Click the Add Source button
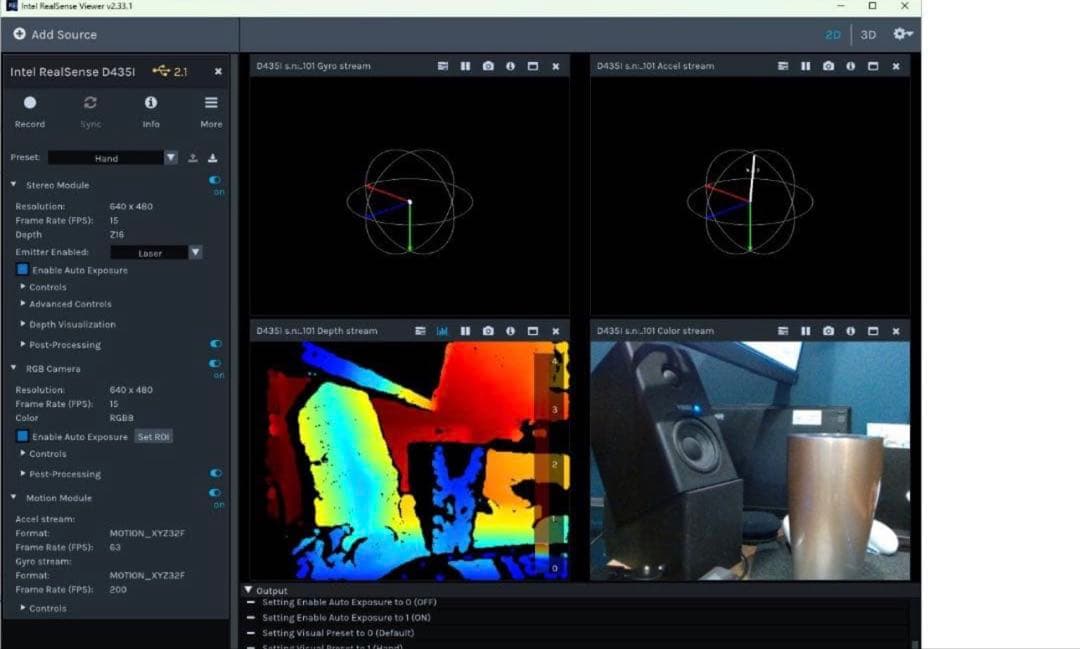Image resolution: width=1080 pixels, height=649 pixels. click(x=55, y=34)
